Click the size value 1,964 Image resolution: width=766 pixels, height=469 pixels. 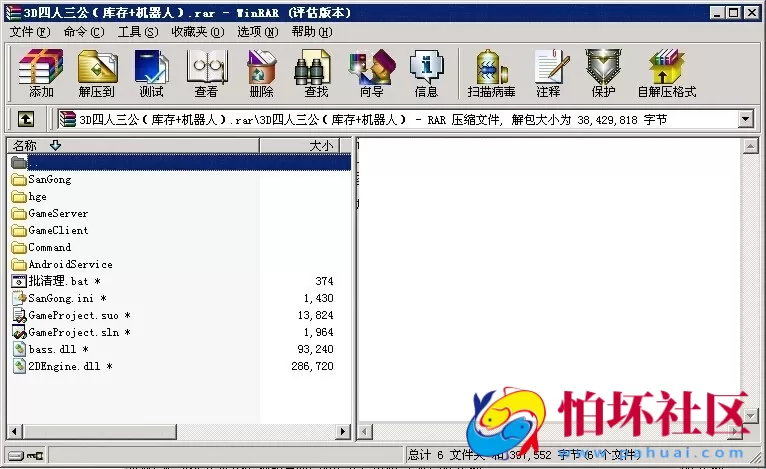[319, 332]
